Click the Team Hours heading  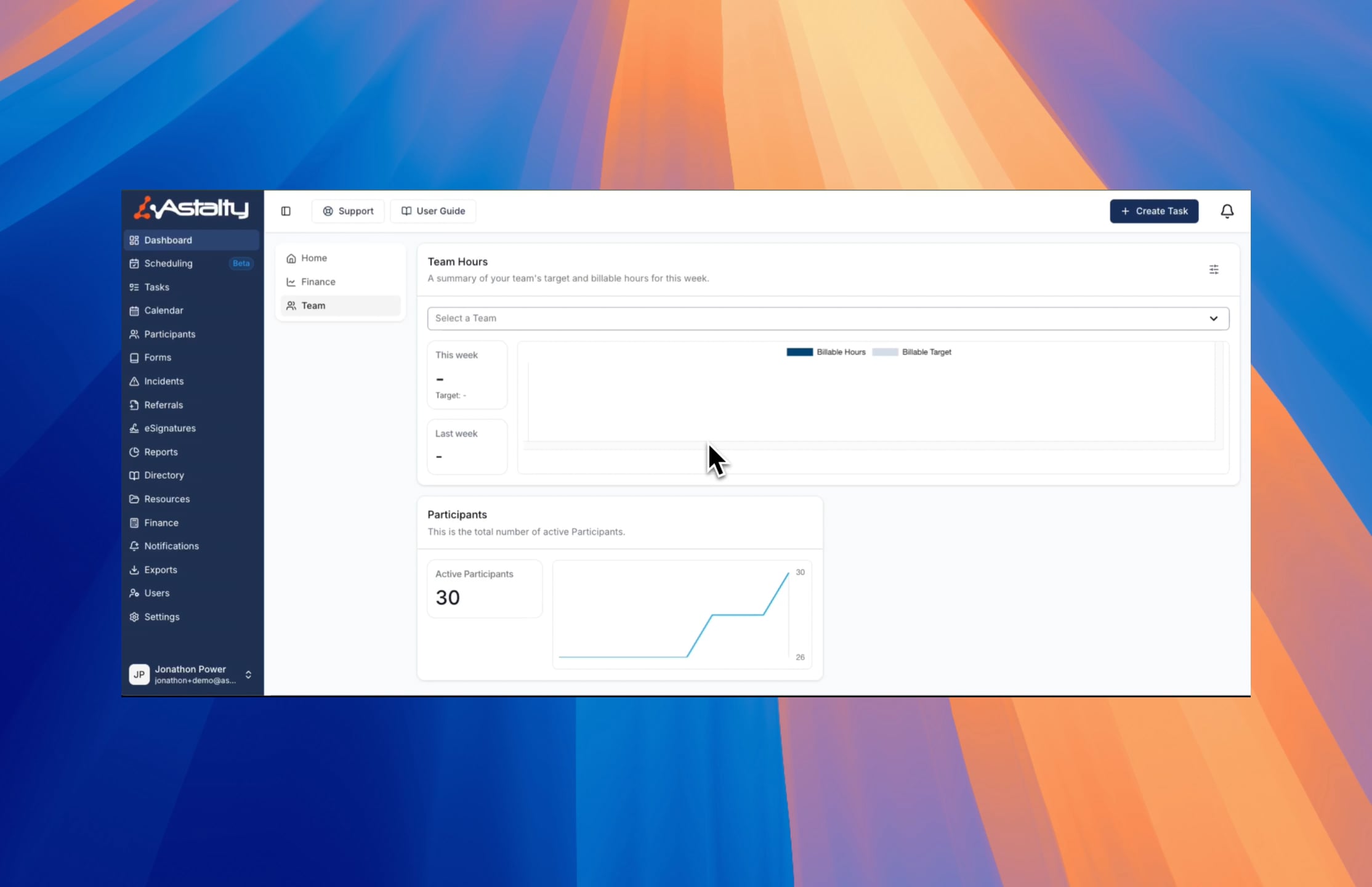point(458,262)
